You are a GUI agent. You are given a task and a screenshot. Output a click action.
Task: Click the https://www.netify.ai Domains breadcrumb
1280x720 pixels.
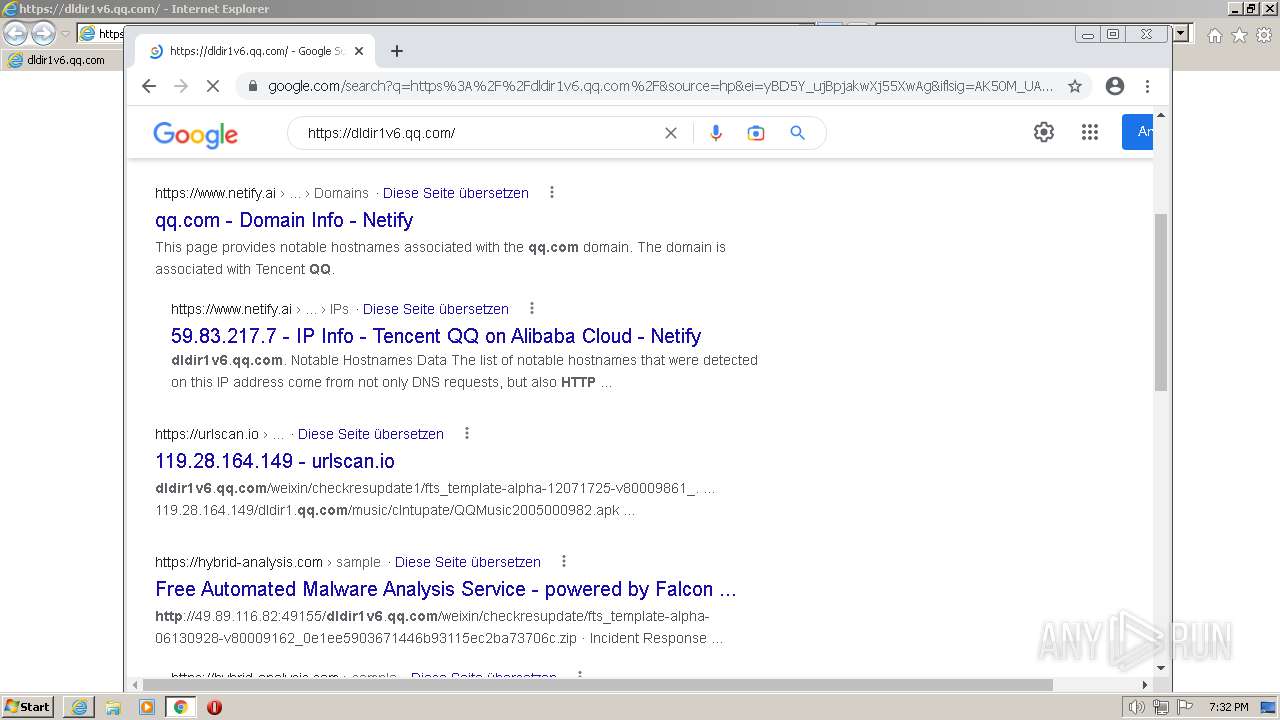[x=262, y=193]
